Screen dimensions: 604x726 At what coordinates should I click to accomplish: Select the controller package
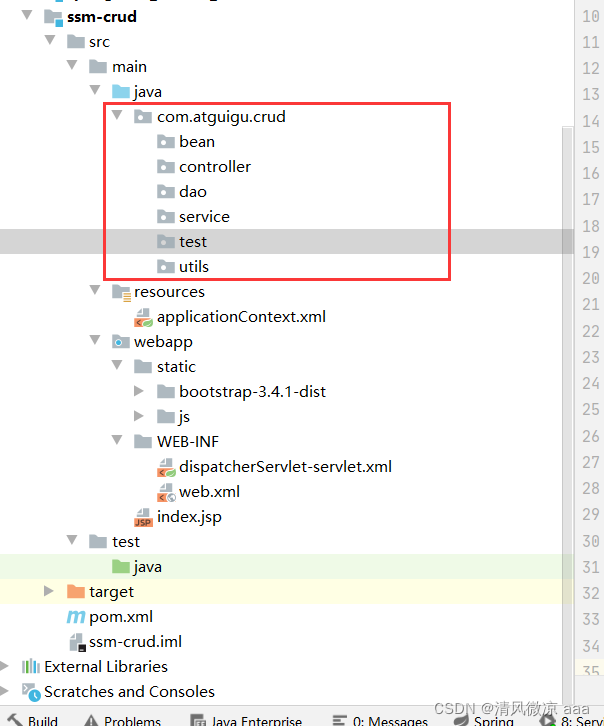pos(215,166)
